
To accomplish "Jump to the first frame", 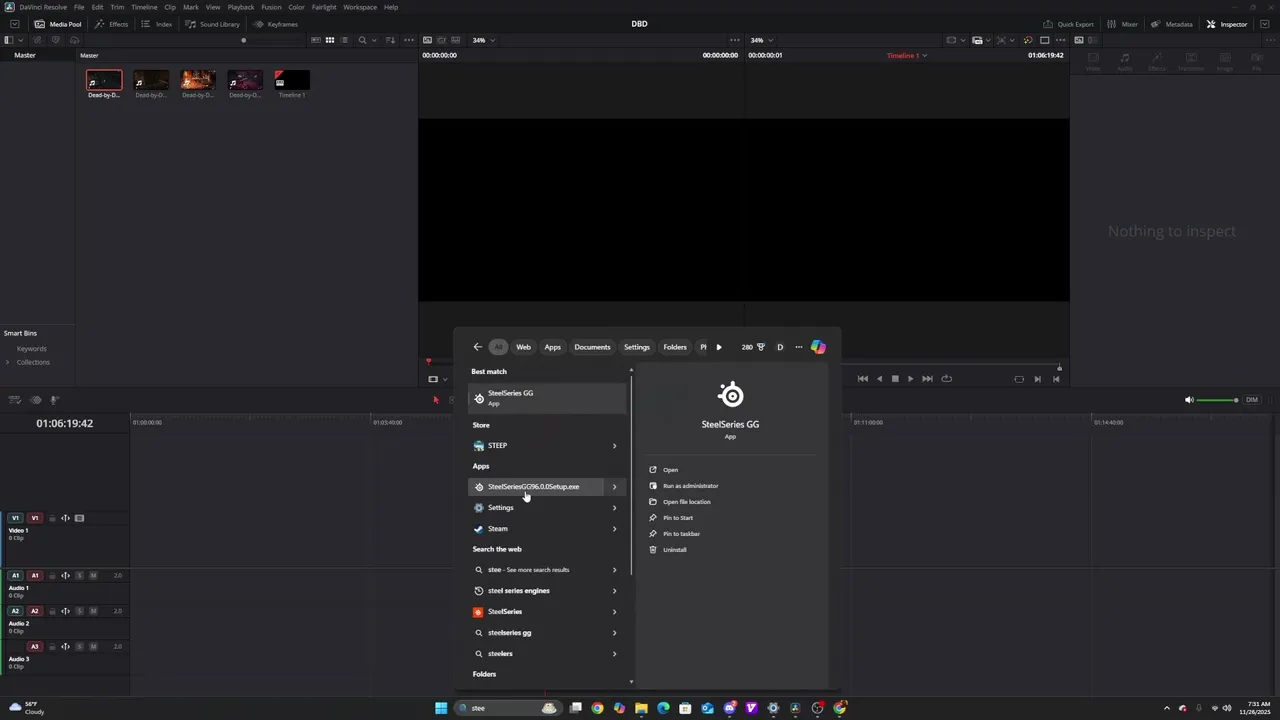I will click(863, 379).
